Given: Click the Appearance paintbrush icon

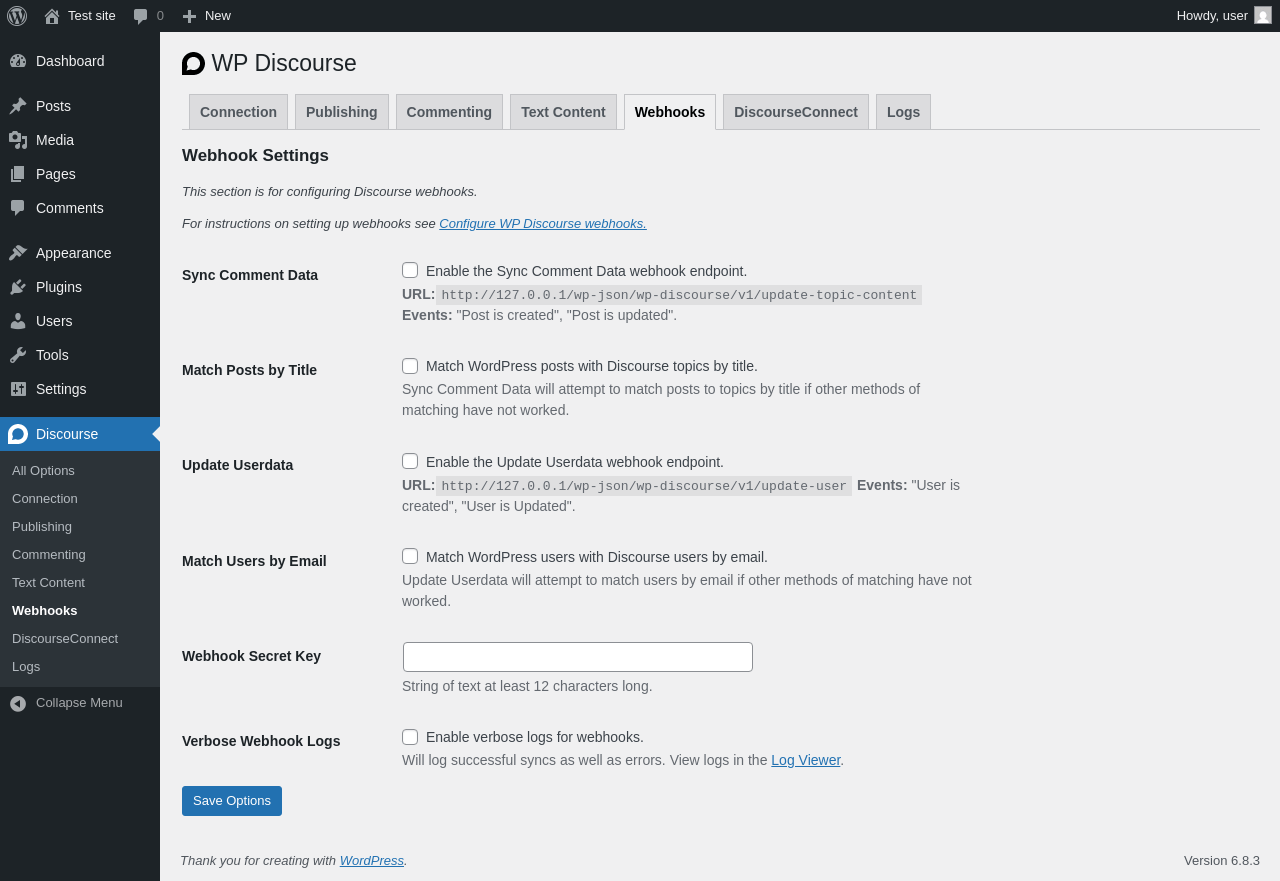Looking at the screenshot, I should [18, 253].
